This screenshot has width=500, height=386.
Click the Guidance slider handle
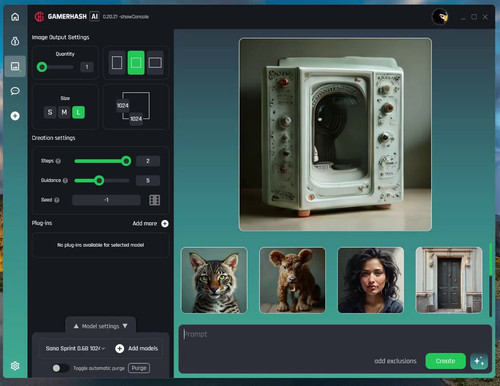tap(99, 180)
